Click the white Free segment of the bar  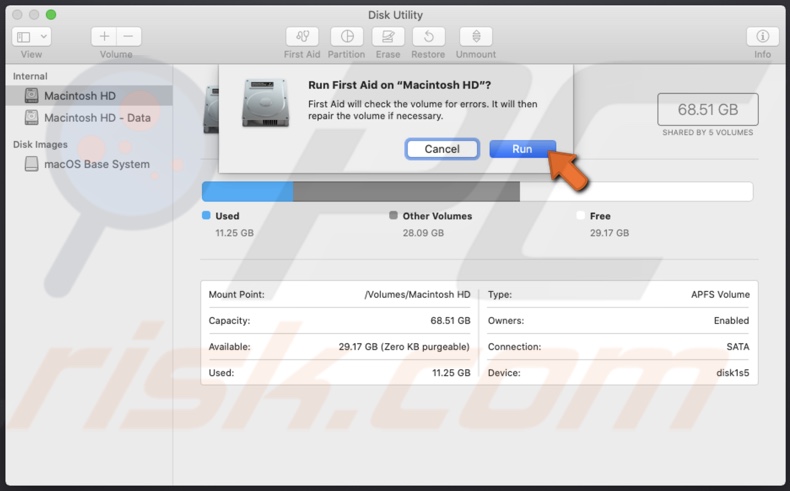tap(636, 192)
